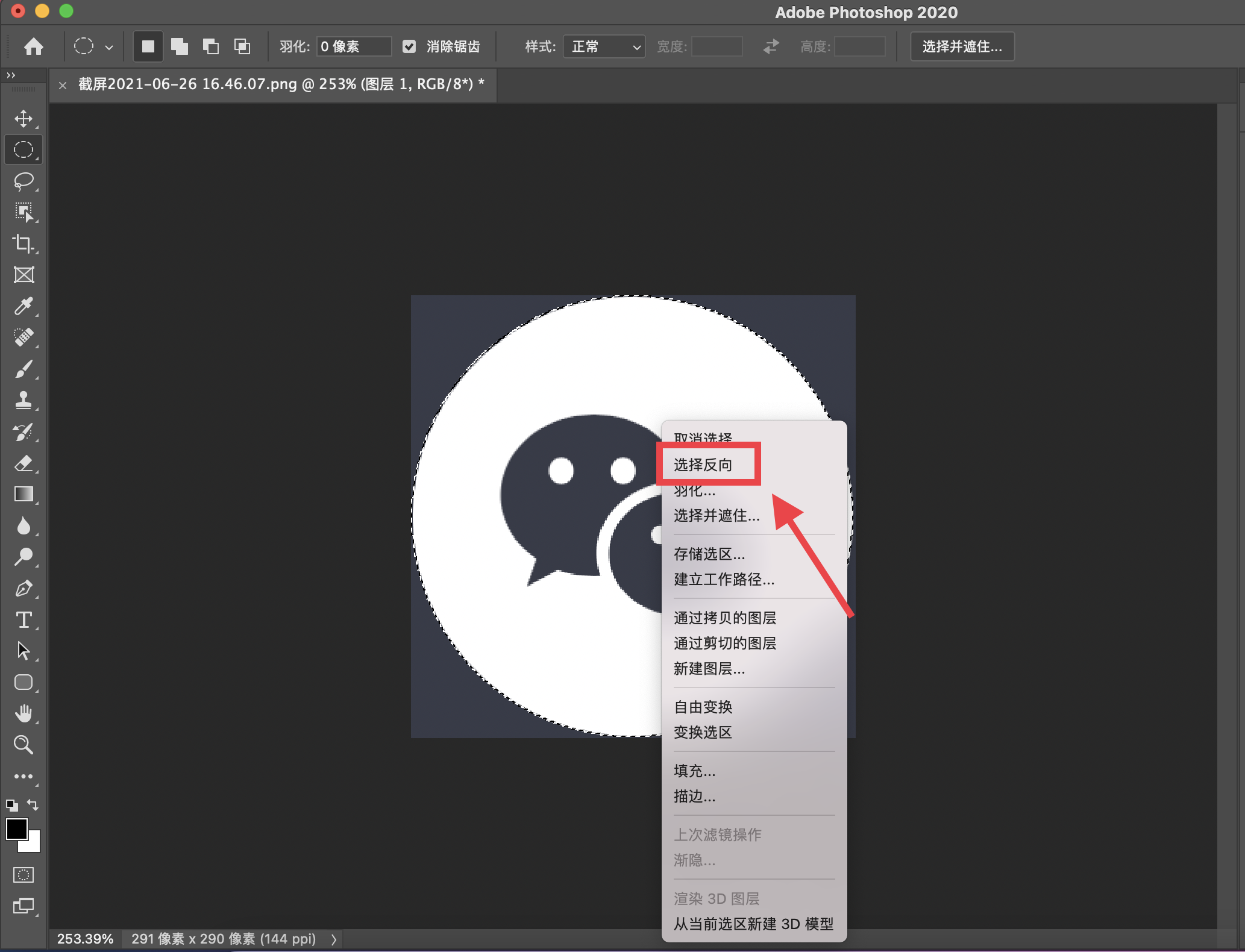The height and width of the screenshot is (952, 1245).
Task: Click 选择反向 in context menu
Action: point(703,465)
